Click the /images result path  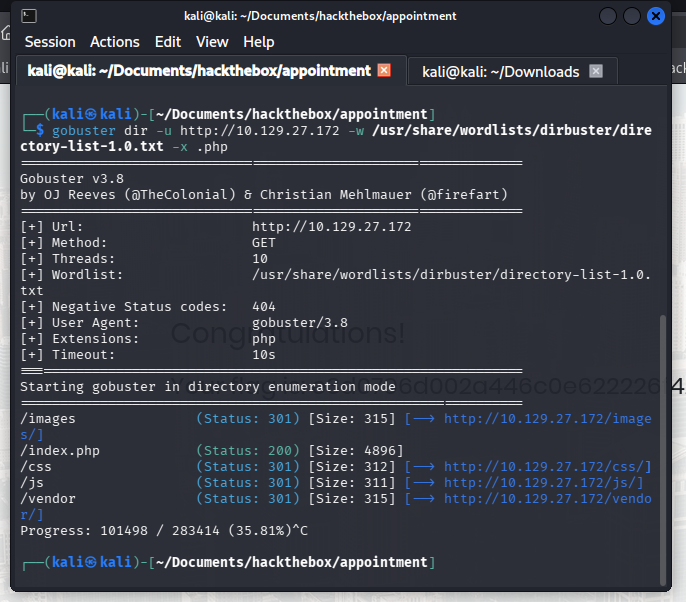pyautogui.click(x=48, y=419)
